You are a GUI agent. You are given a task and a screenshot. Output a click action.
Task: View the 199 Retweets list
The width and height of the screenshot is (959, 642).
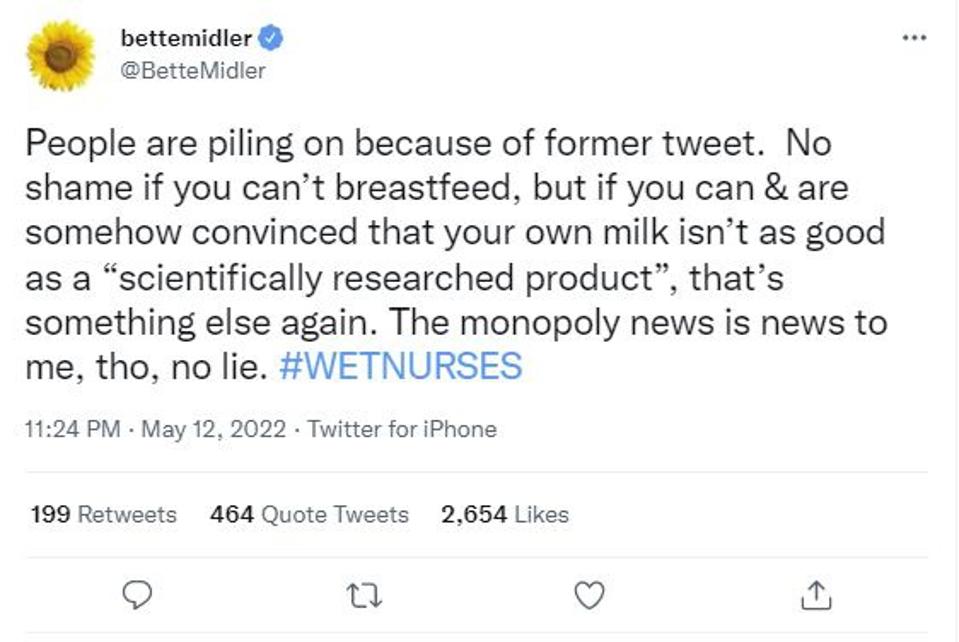pos(103,514)
